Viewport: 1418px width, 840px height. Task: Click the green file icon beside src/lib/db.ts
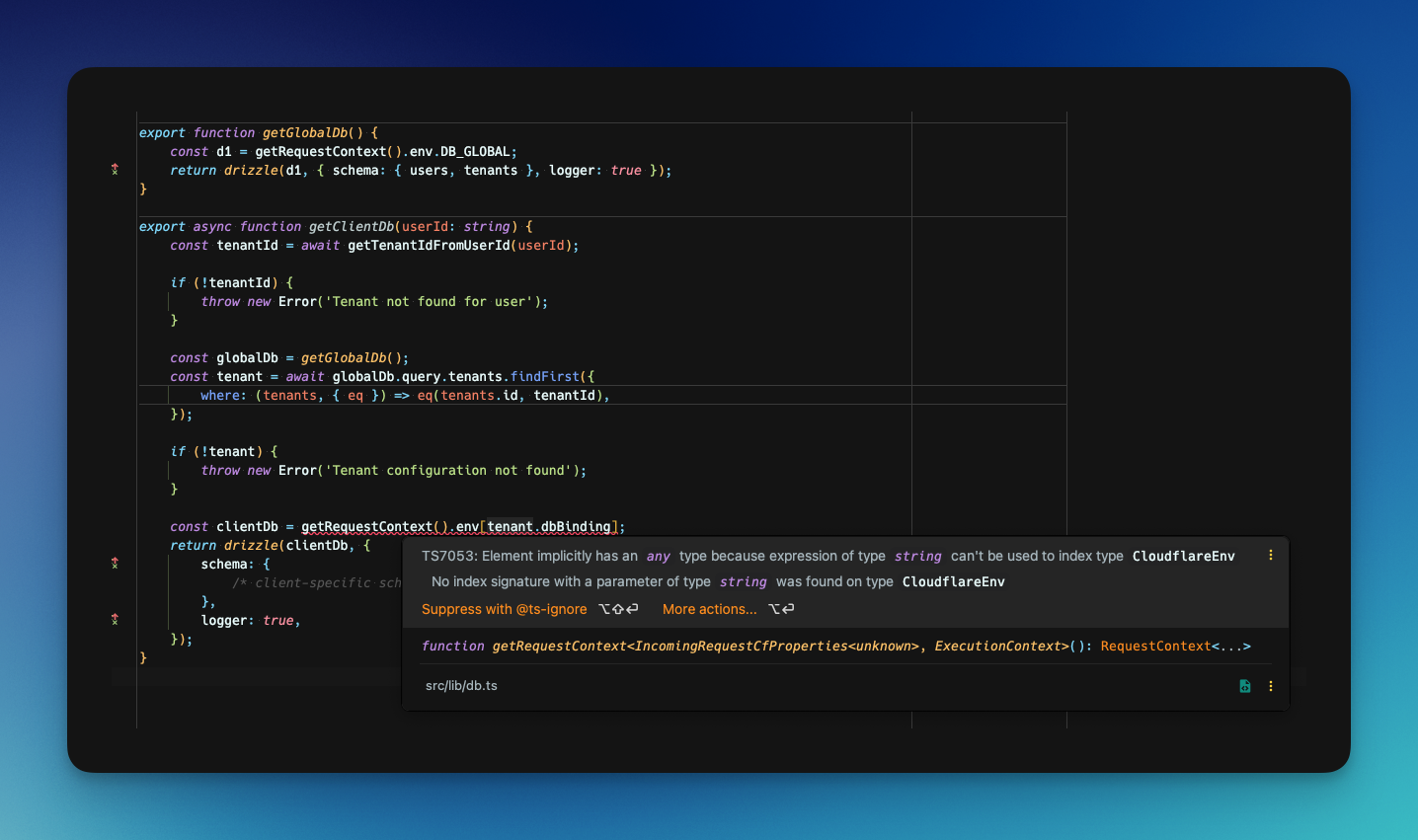[1245, 686]
